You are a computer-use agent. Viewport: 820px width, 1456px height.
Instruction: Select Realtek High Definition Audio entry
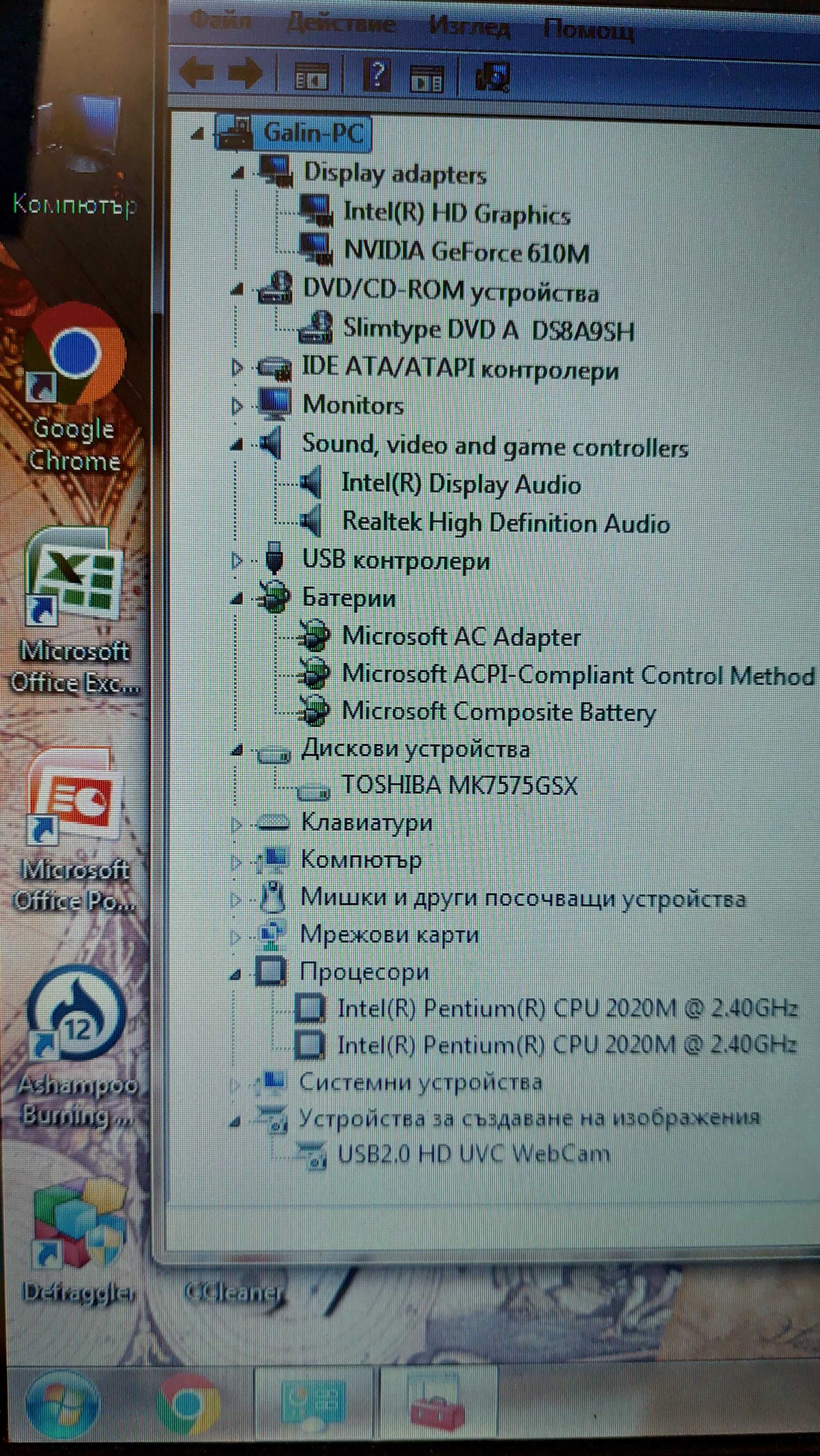(x=506, y=522)
